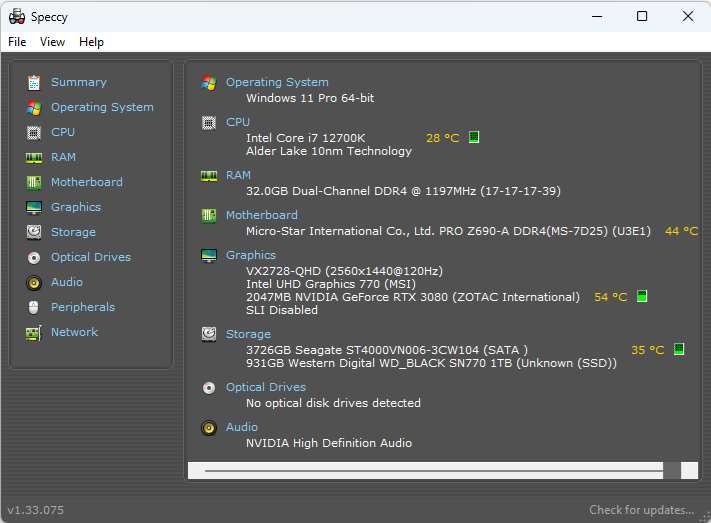Click the Motherboard icon in summary panel
Screen dimensions: 711x523
pyautogui.click(x=209, y=215)
